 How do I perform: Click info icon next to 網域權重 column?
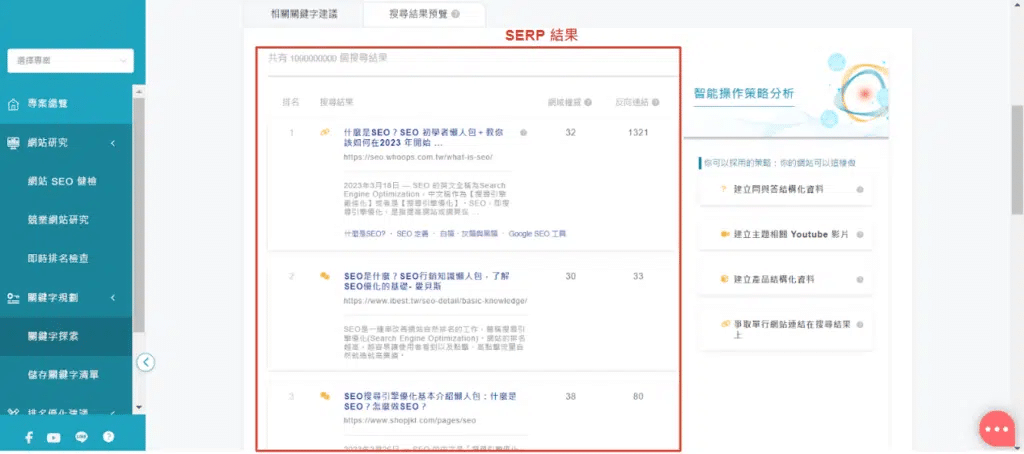(x=587, y=102)
